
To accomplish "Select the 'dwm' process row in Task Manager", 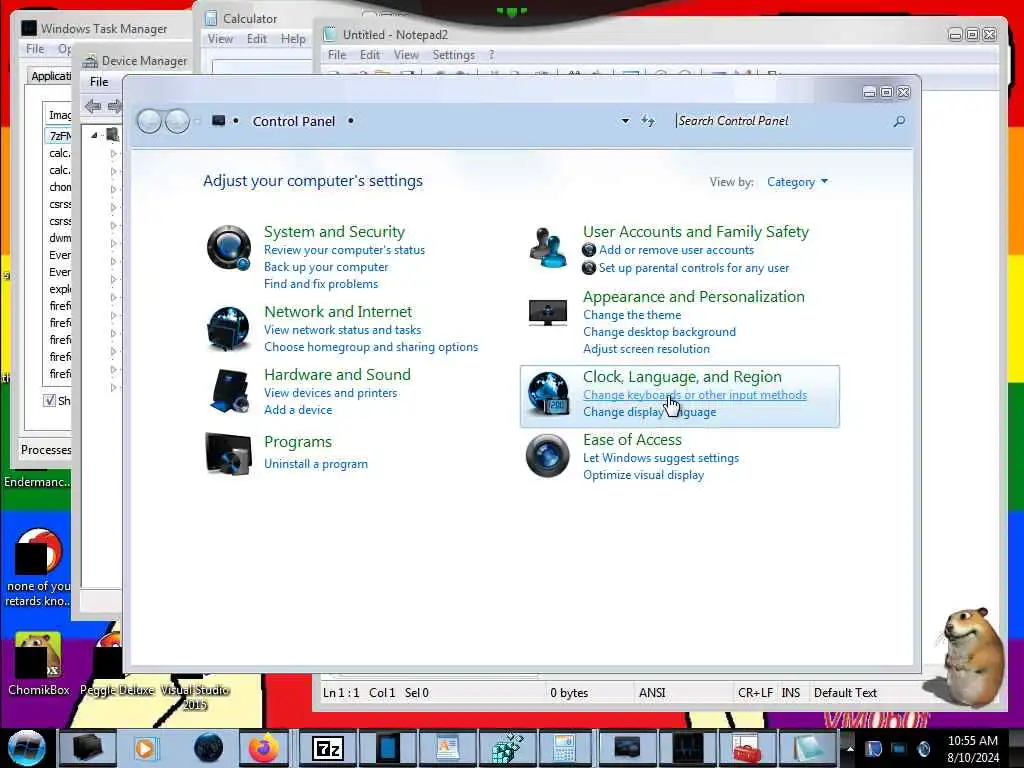I will coord(59,238).
